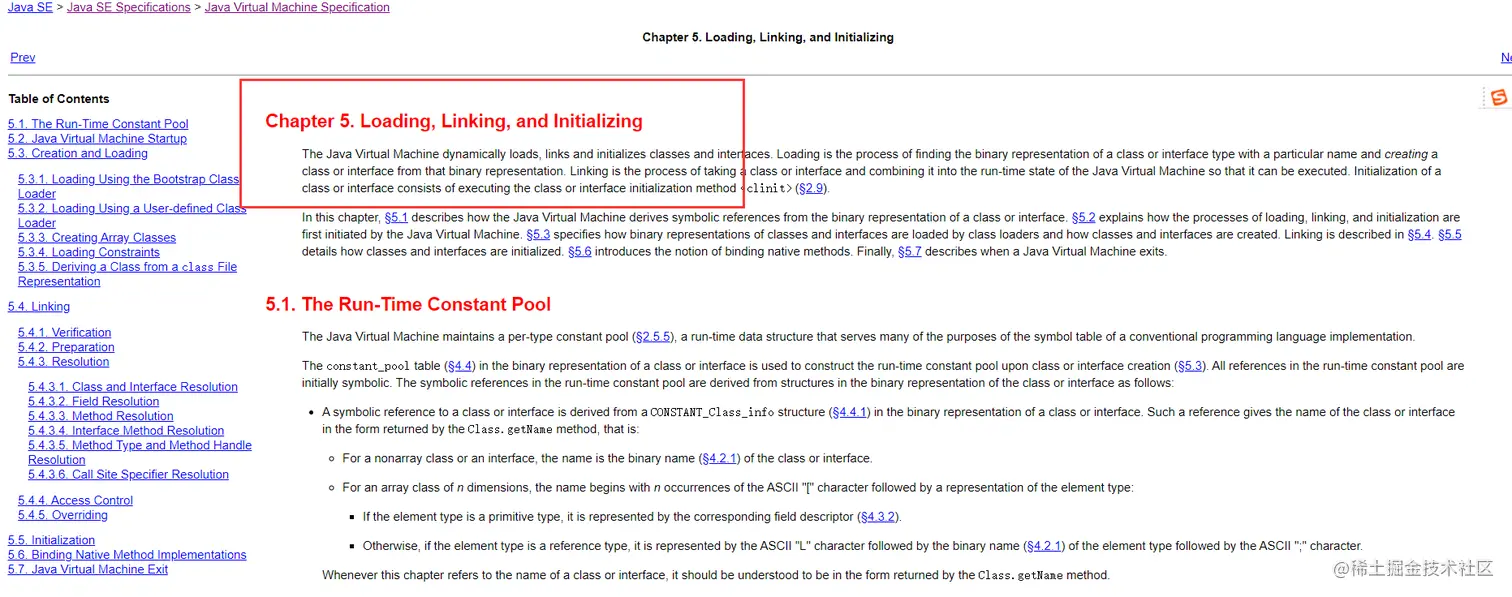
Task: Open 5.3.4. Loading Constraints link
Action: coord(89,252)
